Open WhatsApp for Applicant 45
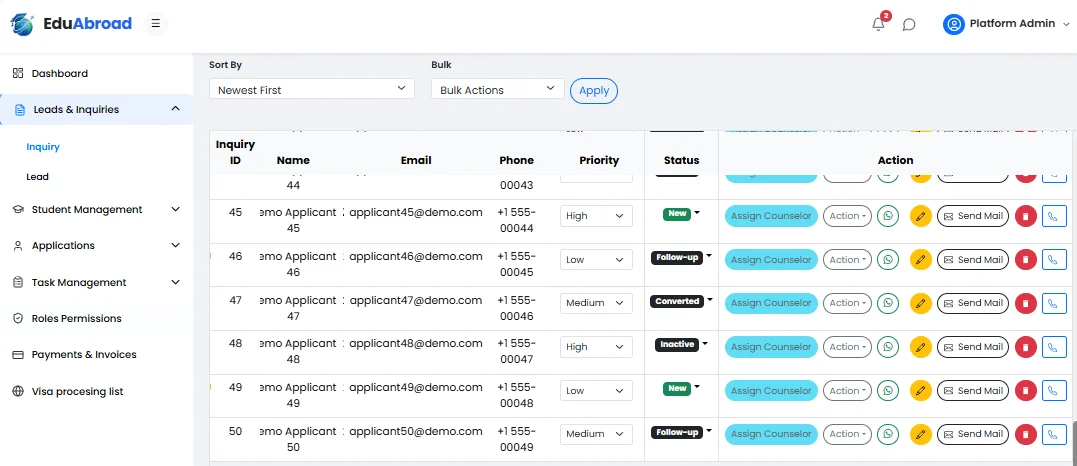This screenshot has height=466, width=1077. (x=888, y=216)
